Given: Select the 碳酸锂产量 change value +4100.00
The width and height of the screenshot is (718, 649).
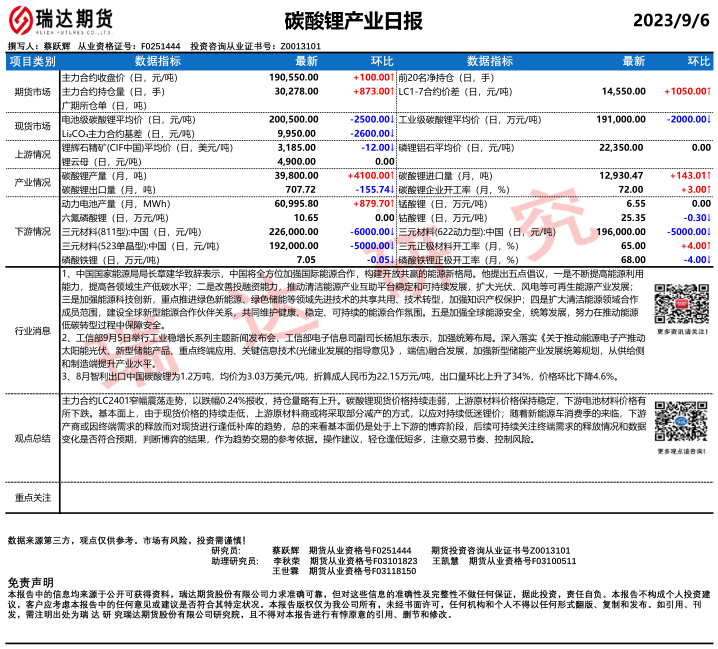Looking at the screenshot, I should click(x=370, y=175).
